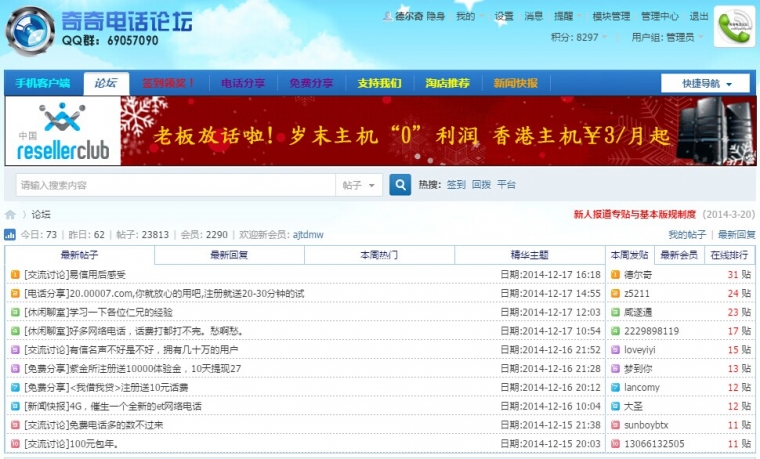The width and height of the screenshot is (760, 459).
Task: Open the 帖子 search type dropdown
Action: tap(359, 185)
